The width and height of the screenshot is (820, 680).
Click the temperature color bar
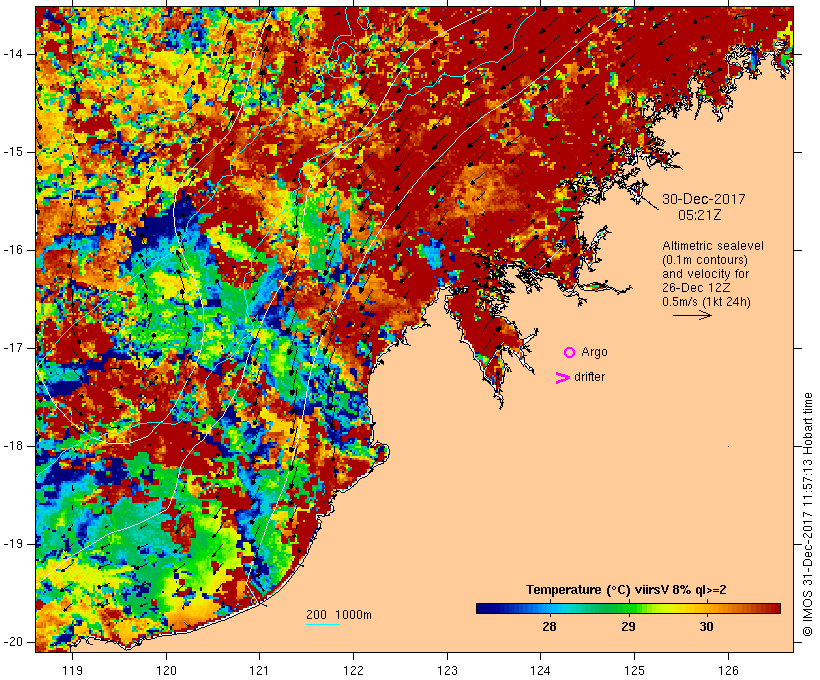pyautogui.click(x=628, y=608)
